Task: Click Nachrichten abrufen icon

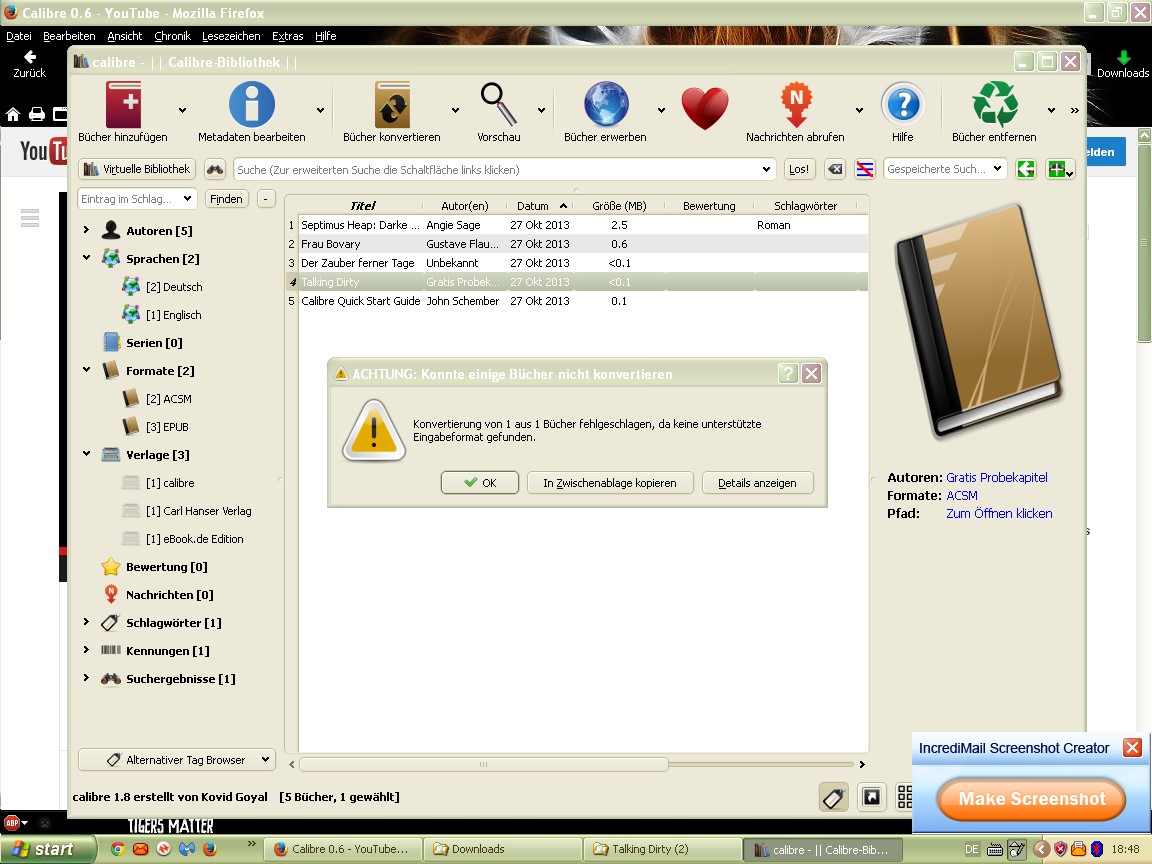Action: coord(796,105)
